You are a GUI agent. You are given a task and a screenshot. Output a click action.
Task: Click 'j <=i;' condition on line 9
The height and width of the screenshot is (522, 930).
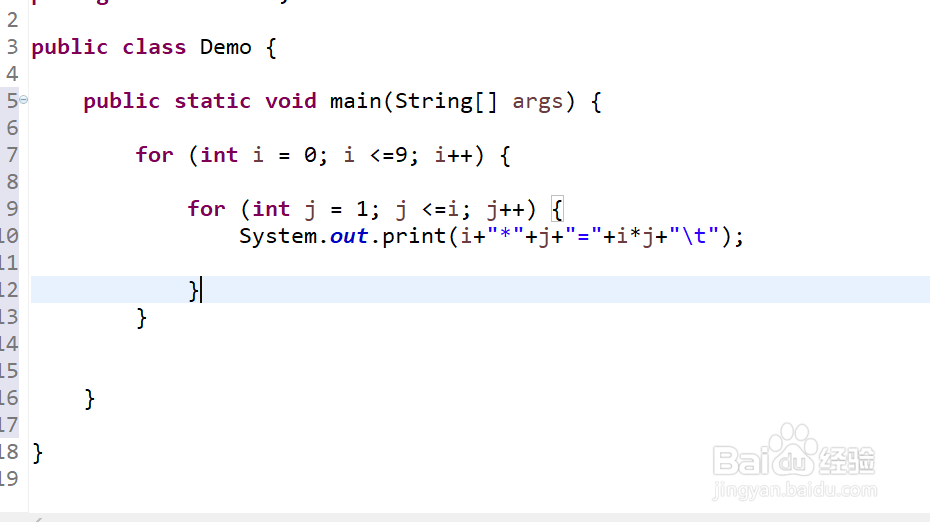pyautogui.click(x=433, y=209)
